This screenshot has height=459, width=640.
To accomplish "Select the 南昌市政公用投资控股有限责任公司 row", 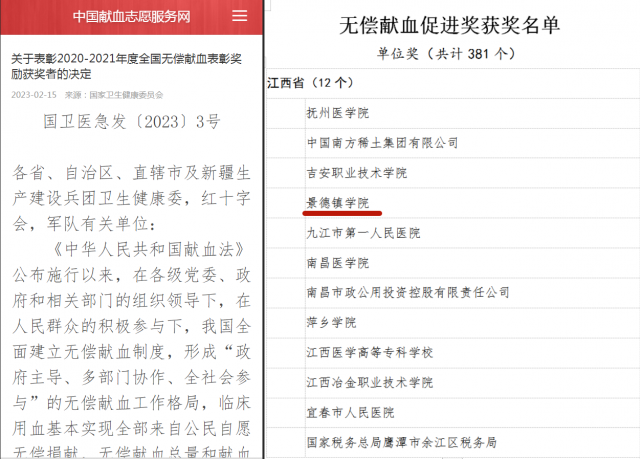I will [x=408, y=293].
